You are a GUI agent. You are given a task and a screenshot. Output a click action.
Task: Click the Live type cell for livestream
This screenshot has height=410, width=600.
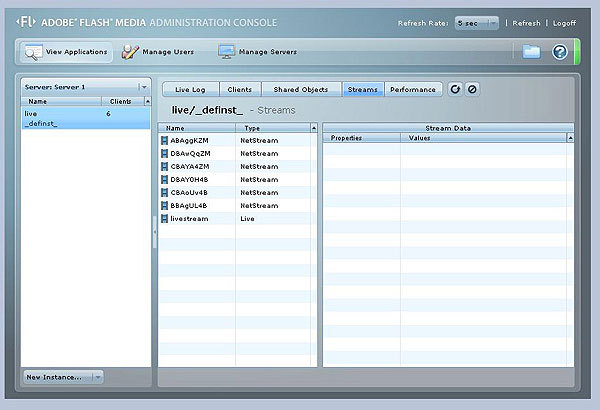click(x=247, y=219)
